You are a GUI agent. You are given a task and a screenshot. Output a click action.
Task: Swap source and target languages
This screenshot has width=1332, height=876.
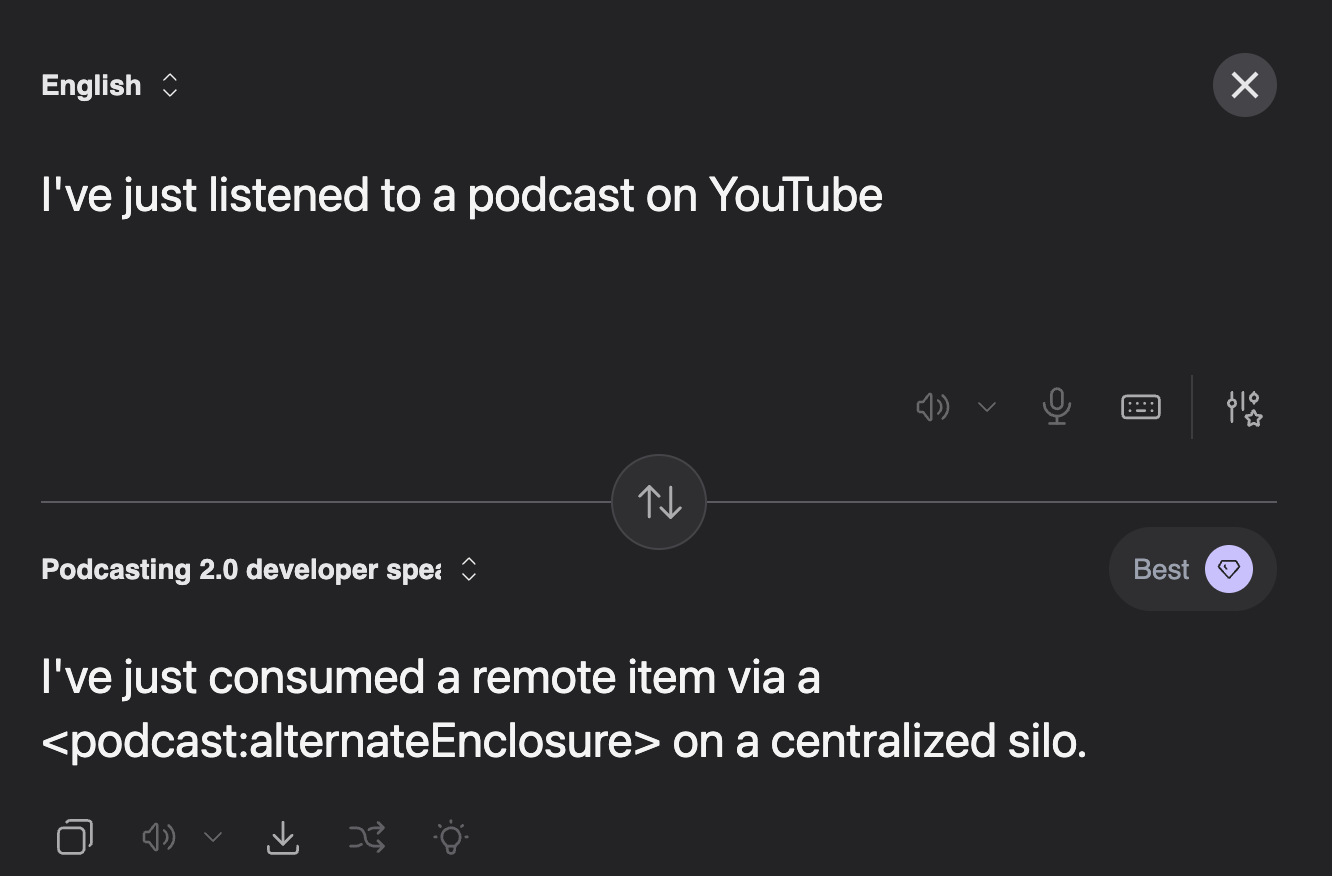click(659, 502)
